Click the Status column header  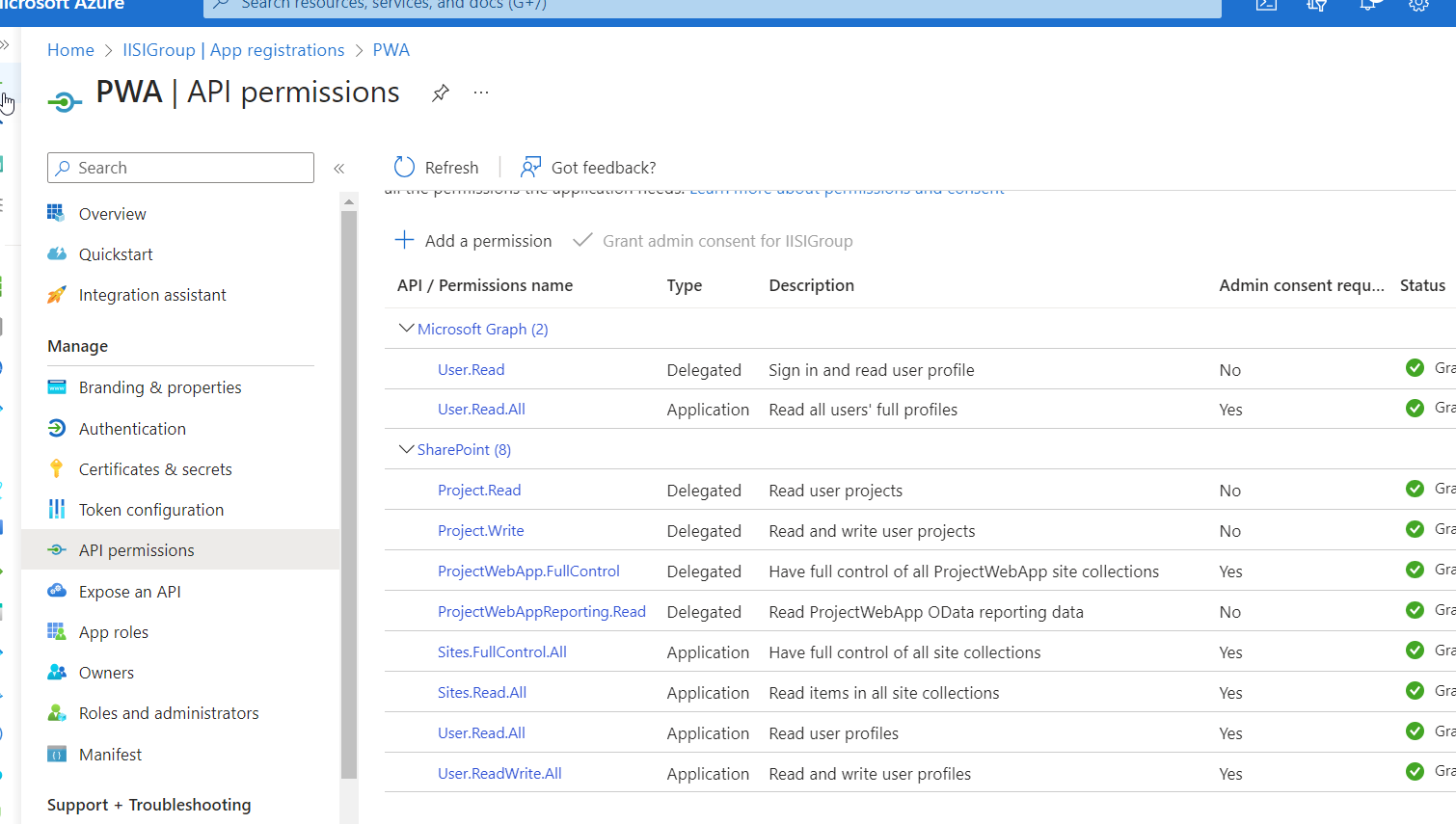[1422, 285]
